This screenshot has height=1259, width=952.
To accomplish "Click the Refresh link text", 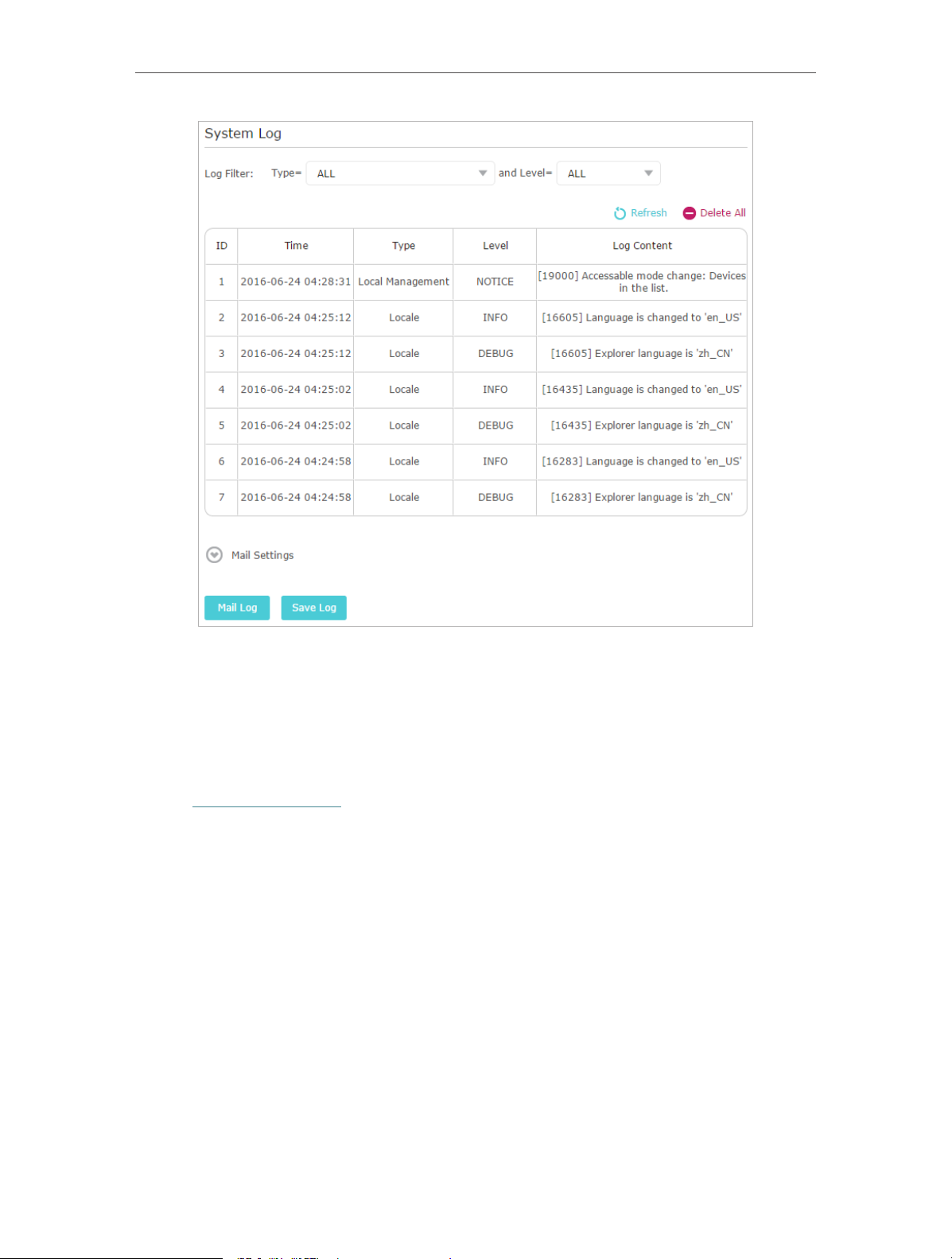I will (649, 213).
